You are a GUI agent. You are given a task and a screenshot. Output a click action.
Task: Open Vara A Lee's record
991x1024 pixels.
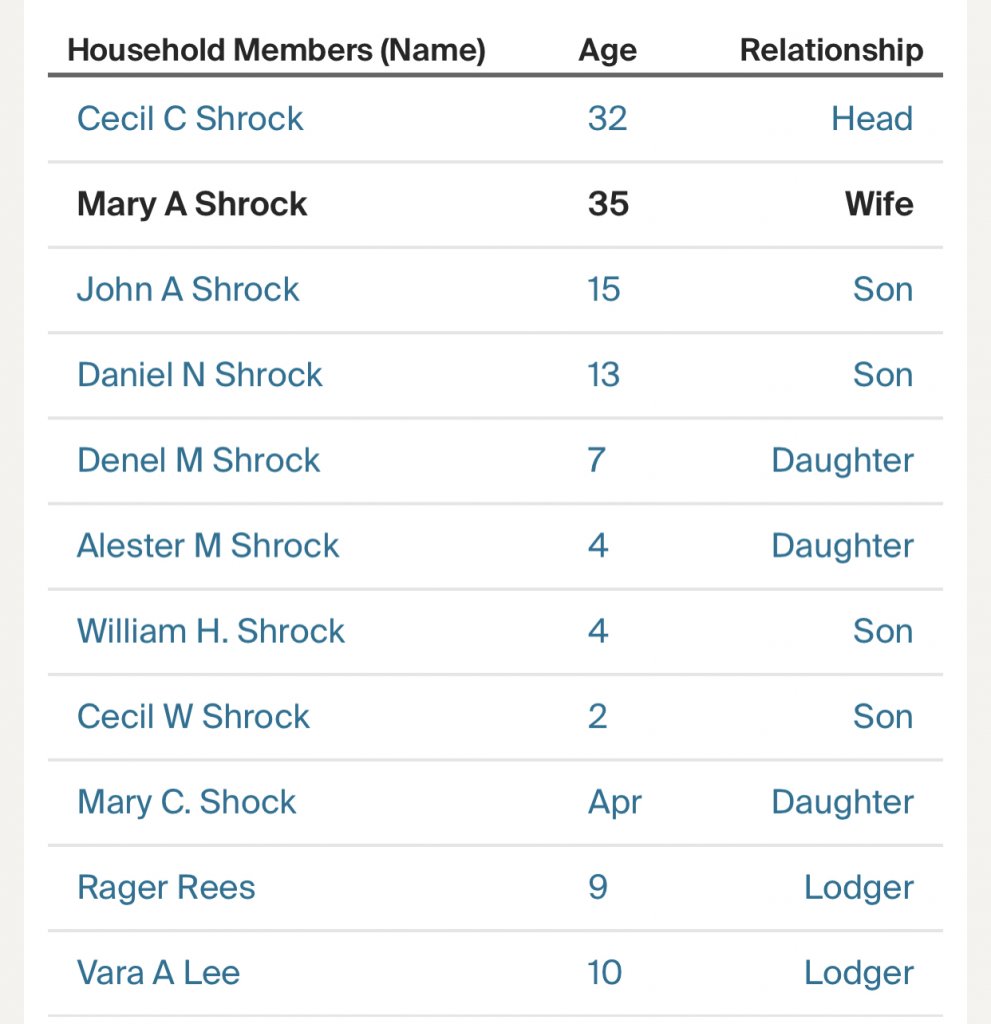tap(158, 973)
